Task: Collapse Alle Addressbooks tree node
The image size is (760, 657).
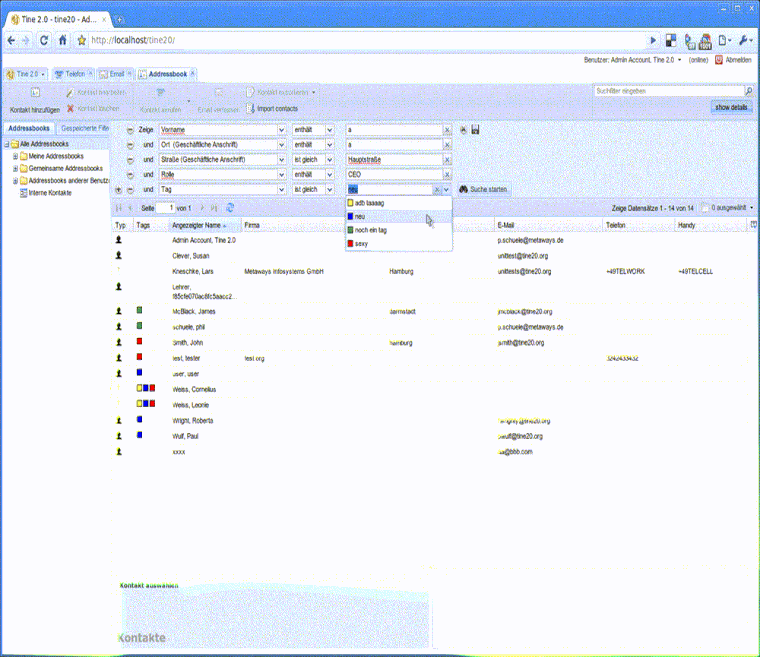Action: [7, 144]
